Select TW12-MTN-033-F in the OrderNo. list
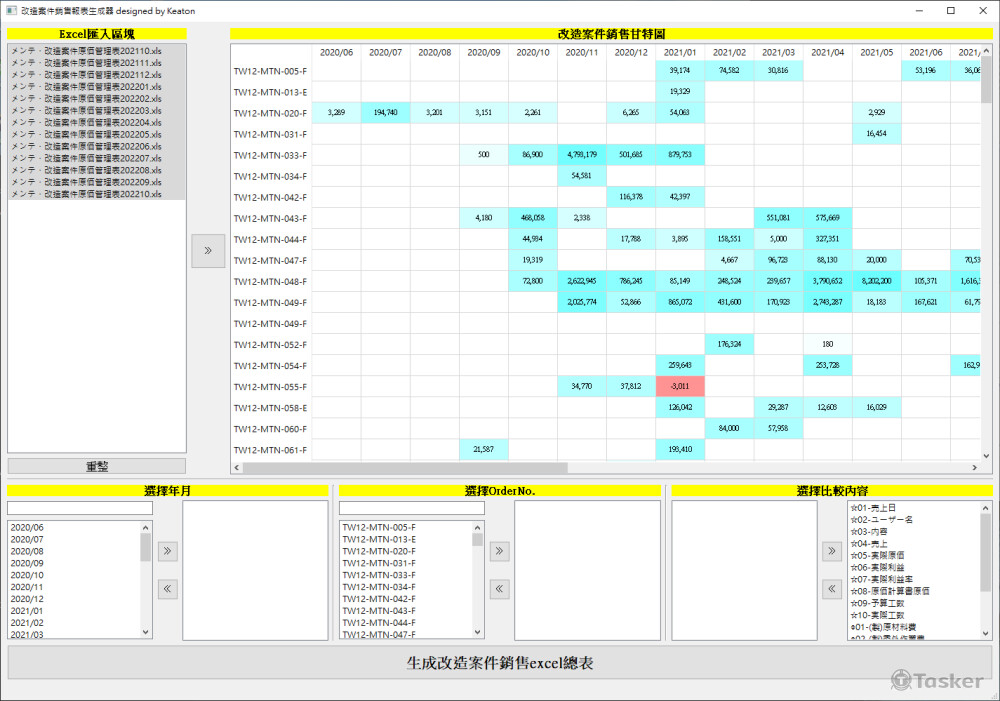Image resolution: width=1000 pixels, height=701 pixels. (x=379, y=575)
